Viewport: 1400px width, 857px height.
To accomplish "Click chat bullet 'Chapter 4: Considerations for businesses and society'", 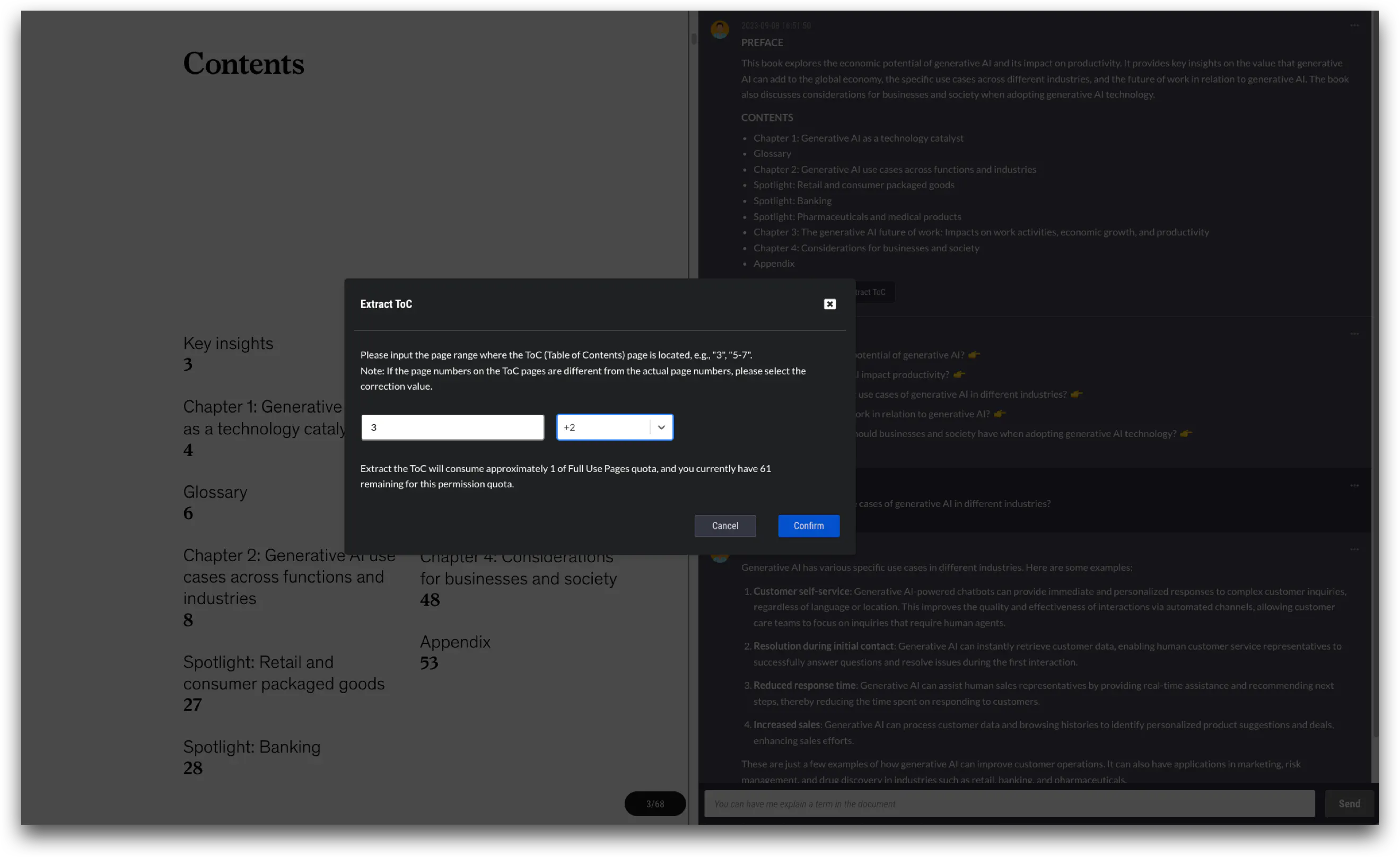I will [x=866, y=248].
